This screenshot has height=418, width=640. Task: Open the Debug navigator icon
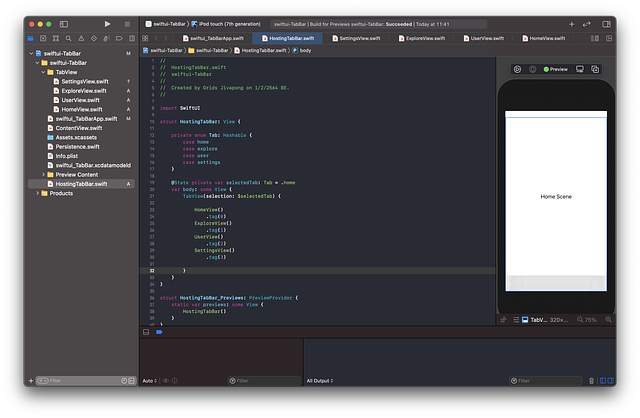pos(107,38)
